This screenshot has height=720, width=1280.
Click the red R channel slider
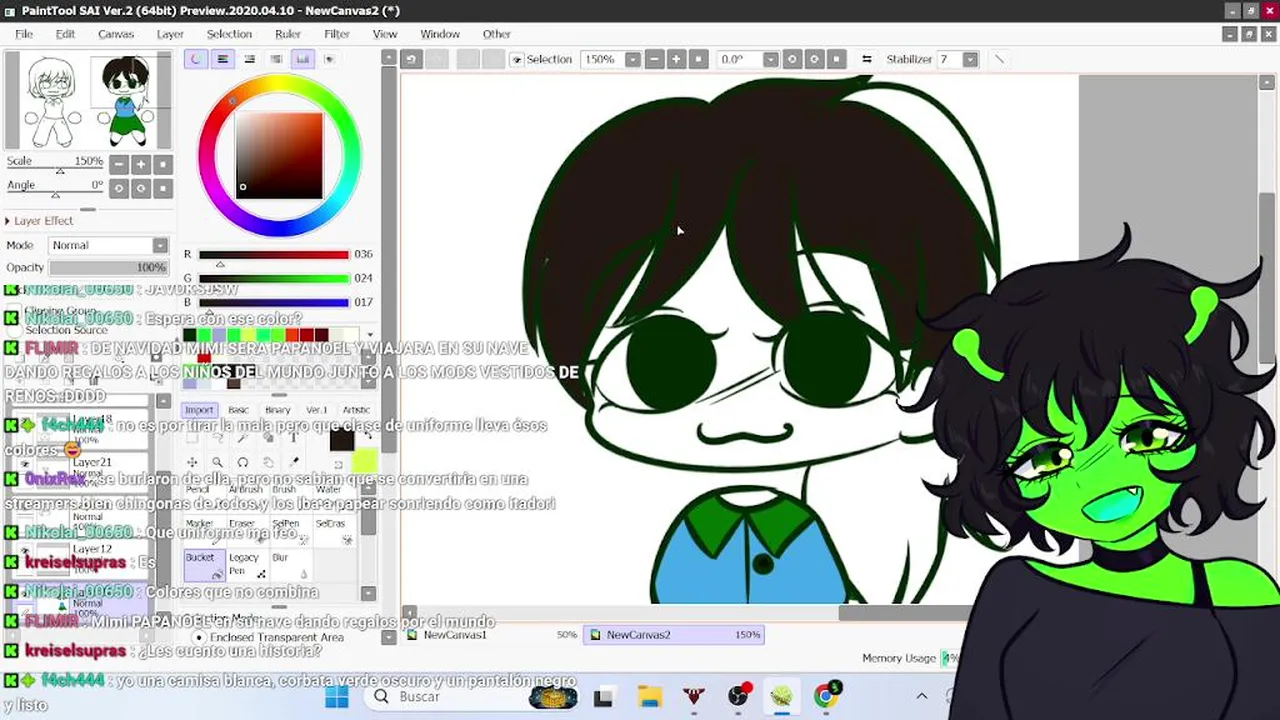pyautogui.click(x=273, y=255)
